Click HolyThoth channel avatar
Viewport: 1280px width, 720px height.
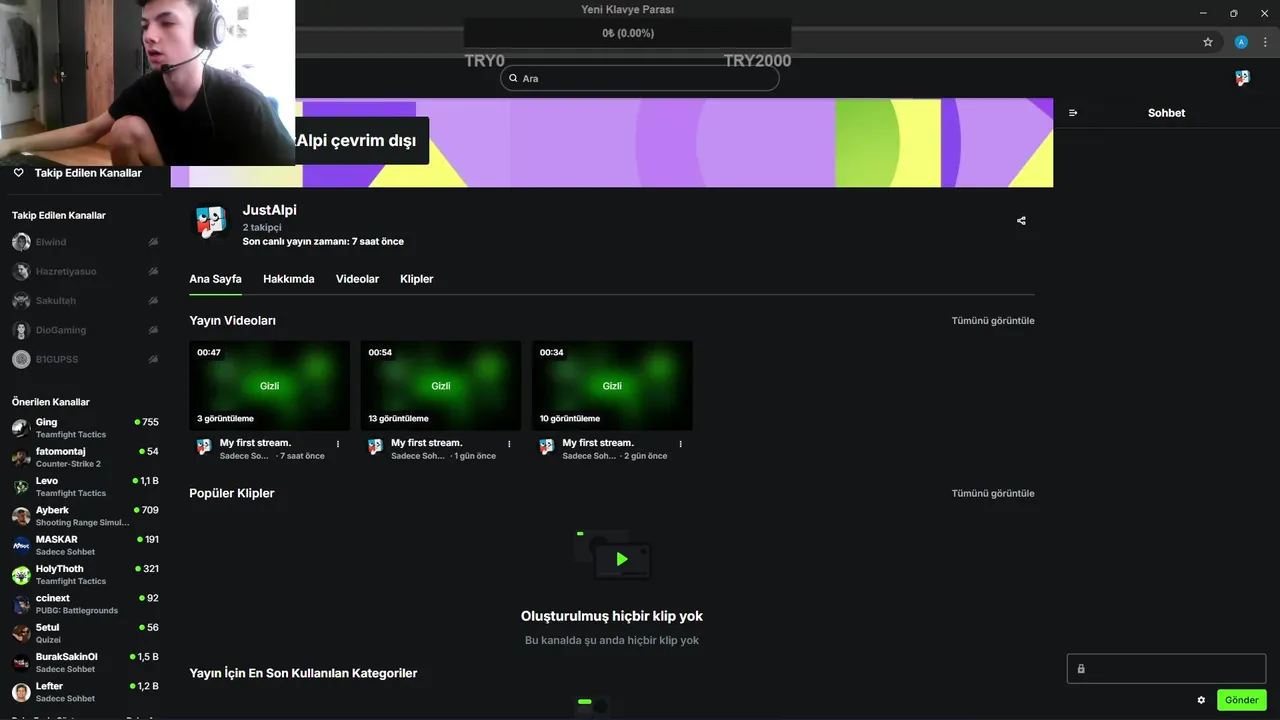[21, 575]
